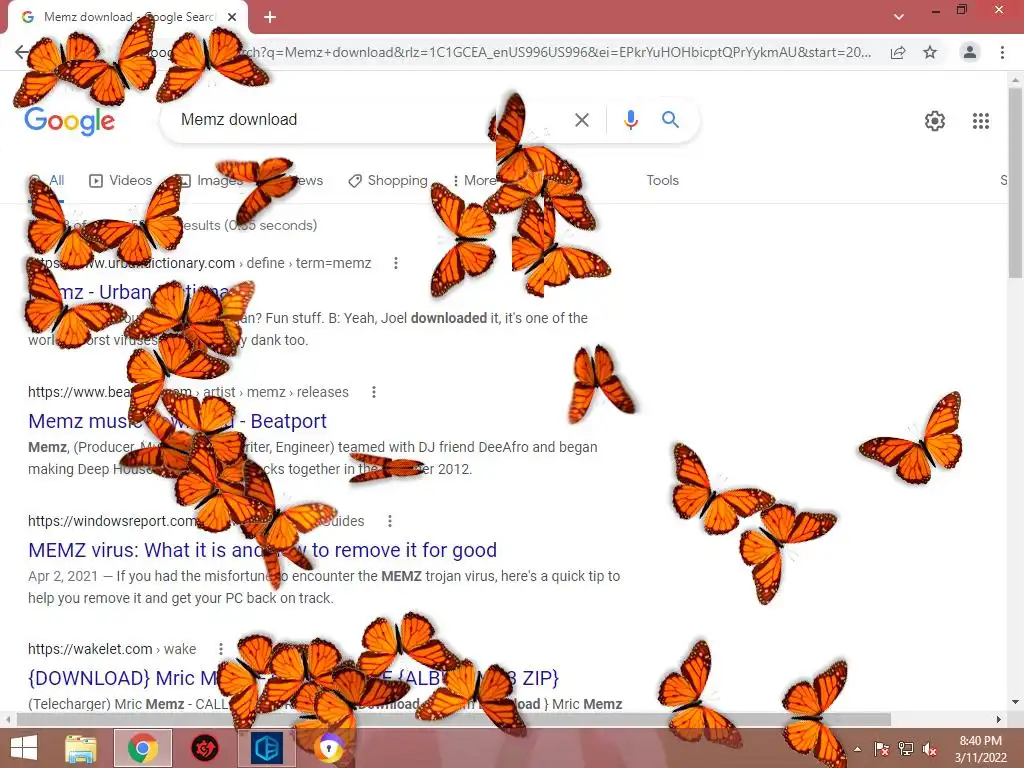Show hidden system tray icons
Screen dimensions: 1024x768
pos(857,748)
